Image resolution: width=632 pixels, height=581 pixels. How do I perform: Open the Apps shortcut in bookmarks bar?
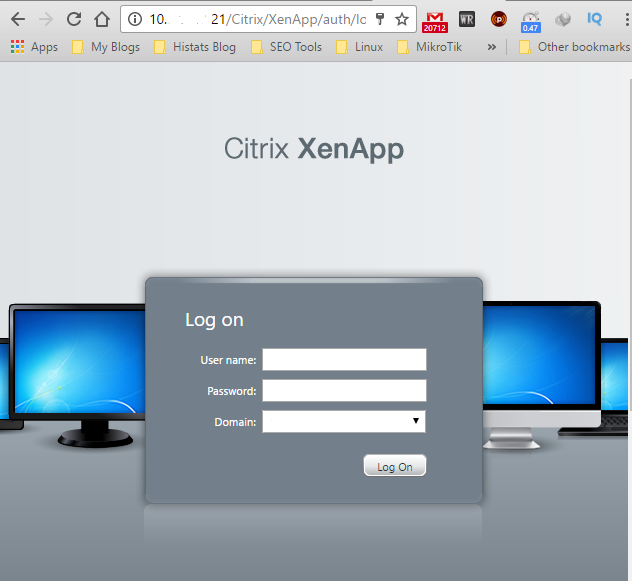point(34,47)
